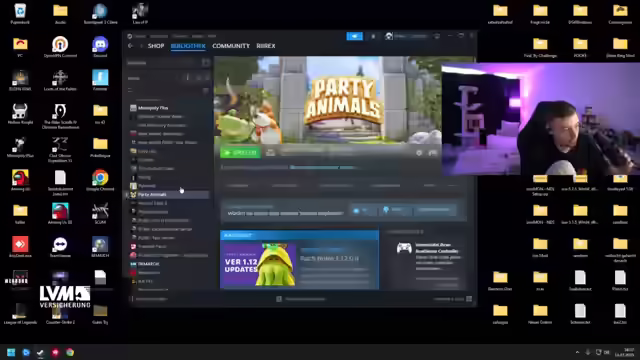Launch OpenVPN Connect from desktop
Viewport: 640px width, 360px height.
click(60, 47)
